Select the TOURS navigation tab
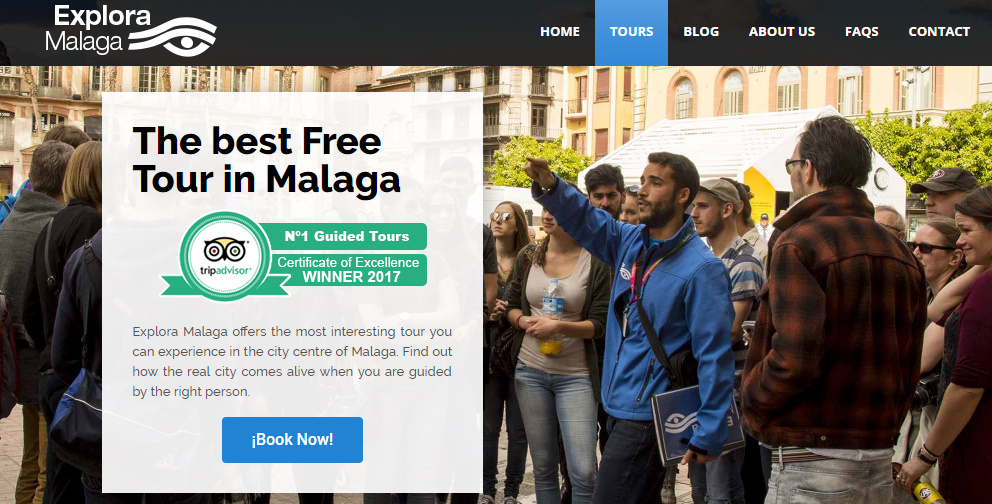Screen dimensions: 992x504 tap(631, 33)
